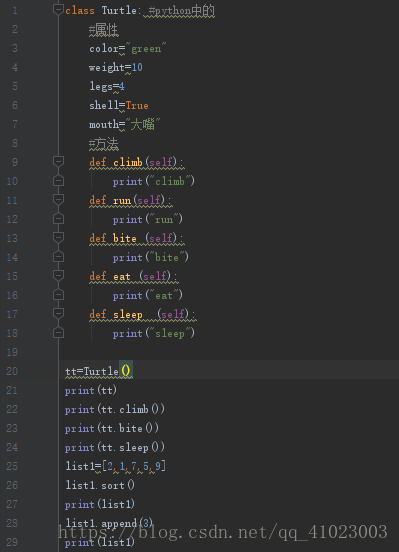399x552 pixels.
Task: Click the #方法 comment
Action: click(x=104, y=144)
